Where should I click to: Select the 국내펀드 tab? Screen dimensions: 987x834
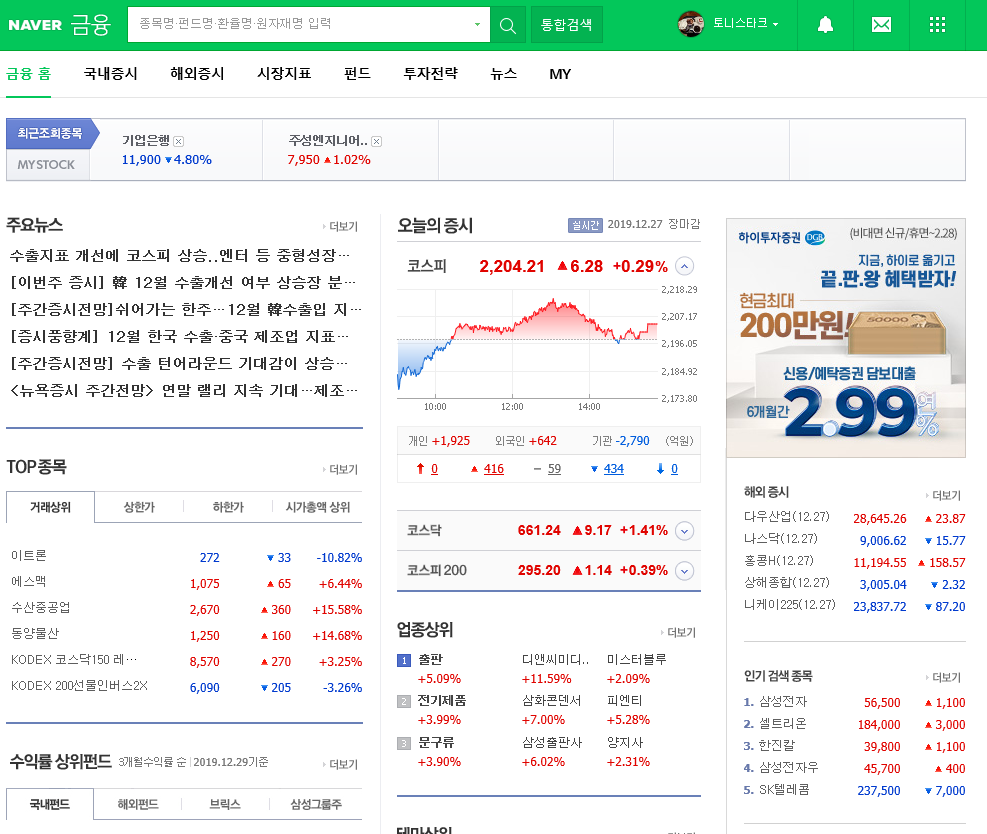(x=50, y=804)
